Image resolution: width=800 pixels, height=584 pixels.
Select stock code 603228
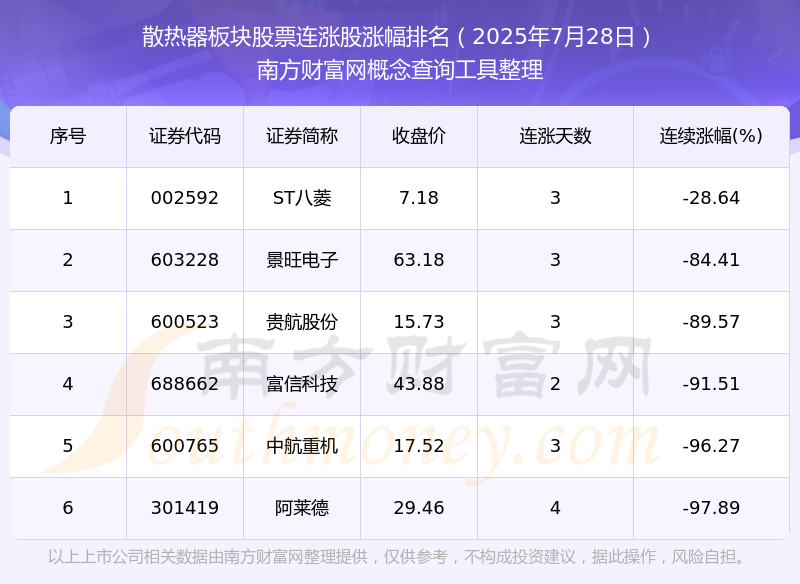coord(185,260)
